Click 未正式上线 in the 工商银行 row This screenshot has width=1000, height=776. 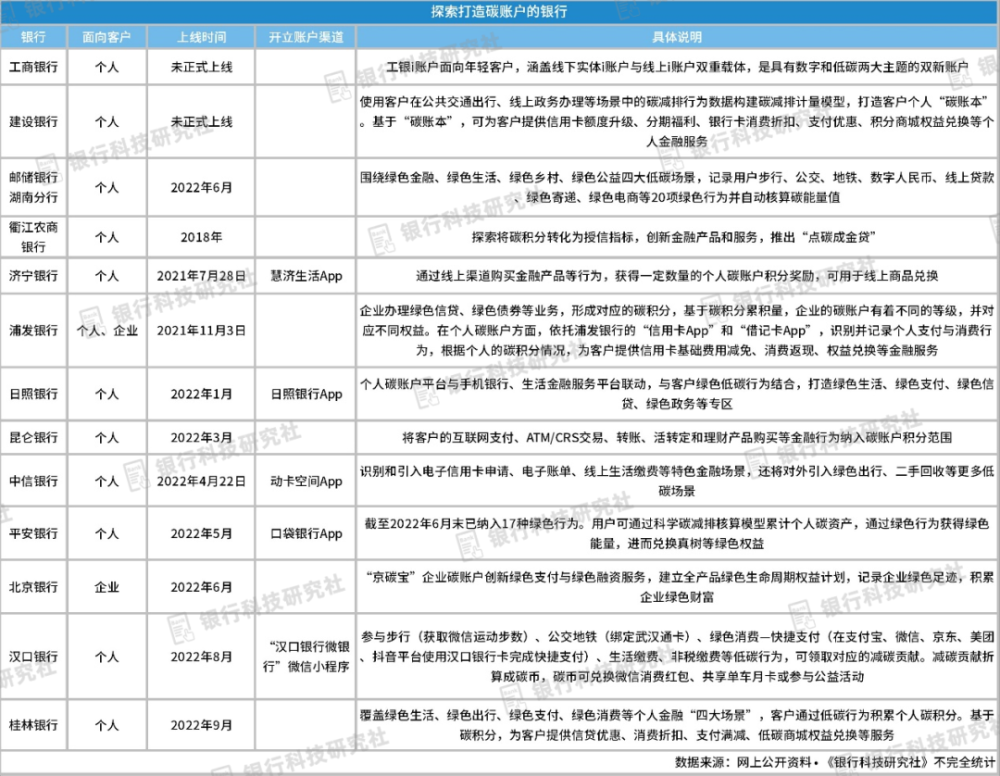click(201, 66)
